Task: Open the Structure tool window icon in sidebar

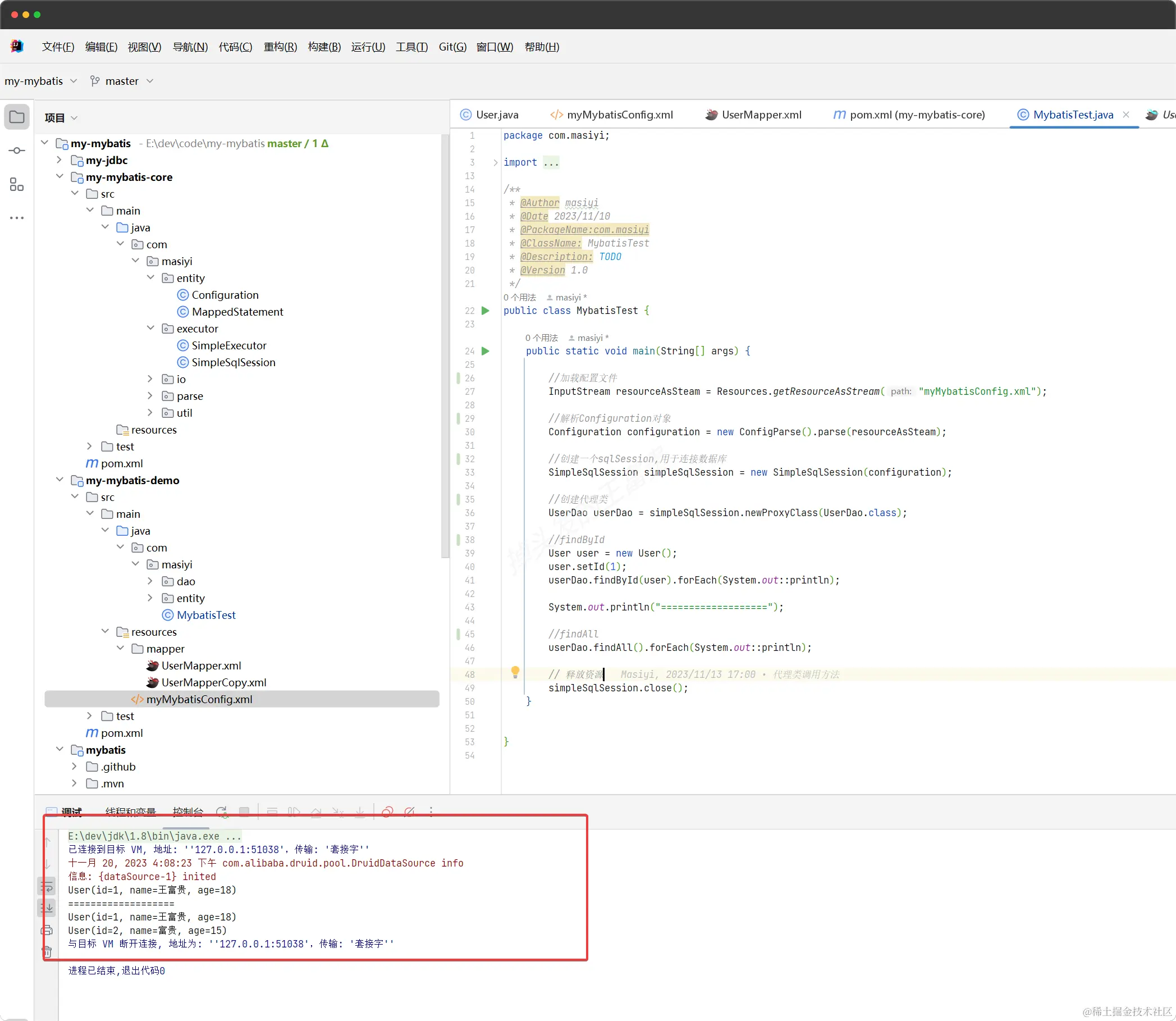Action: point(16,184)
